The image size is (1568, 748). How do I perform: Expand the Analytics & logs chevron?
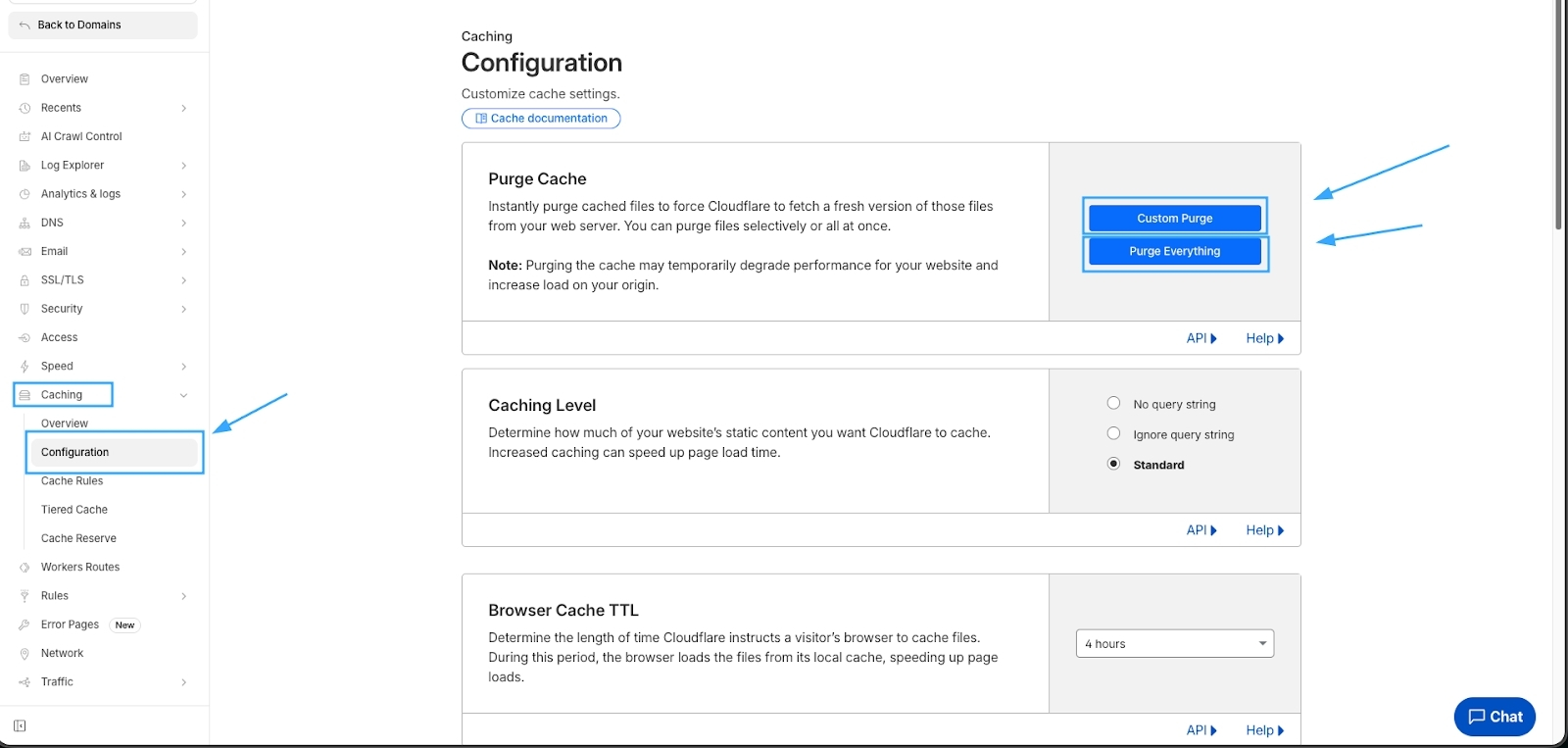(x=183, y=194)
